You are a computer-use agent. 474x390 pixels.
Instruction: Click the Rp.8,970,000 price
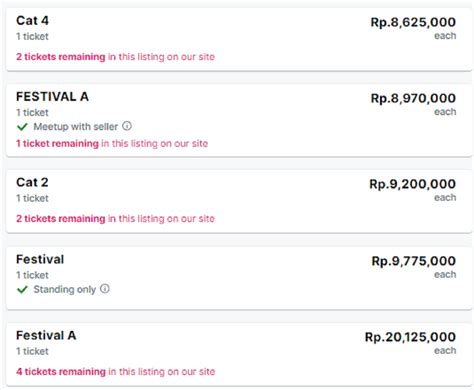click(413, 98)
